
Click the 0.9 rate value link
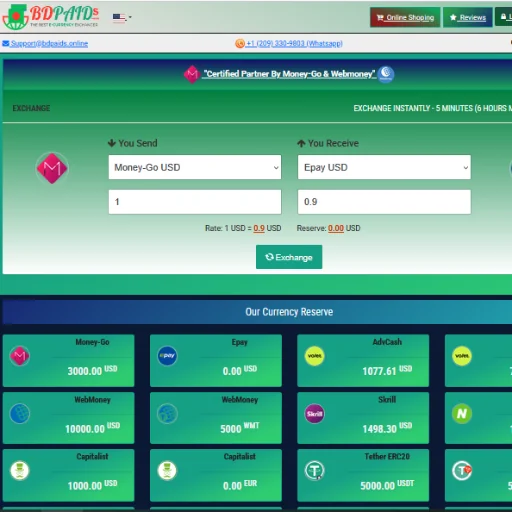(259, 228)
